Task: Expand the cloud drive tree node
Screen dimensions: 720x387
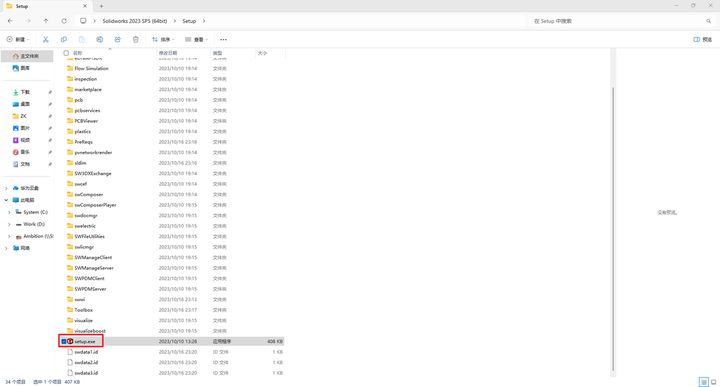Action: (6, 188)
